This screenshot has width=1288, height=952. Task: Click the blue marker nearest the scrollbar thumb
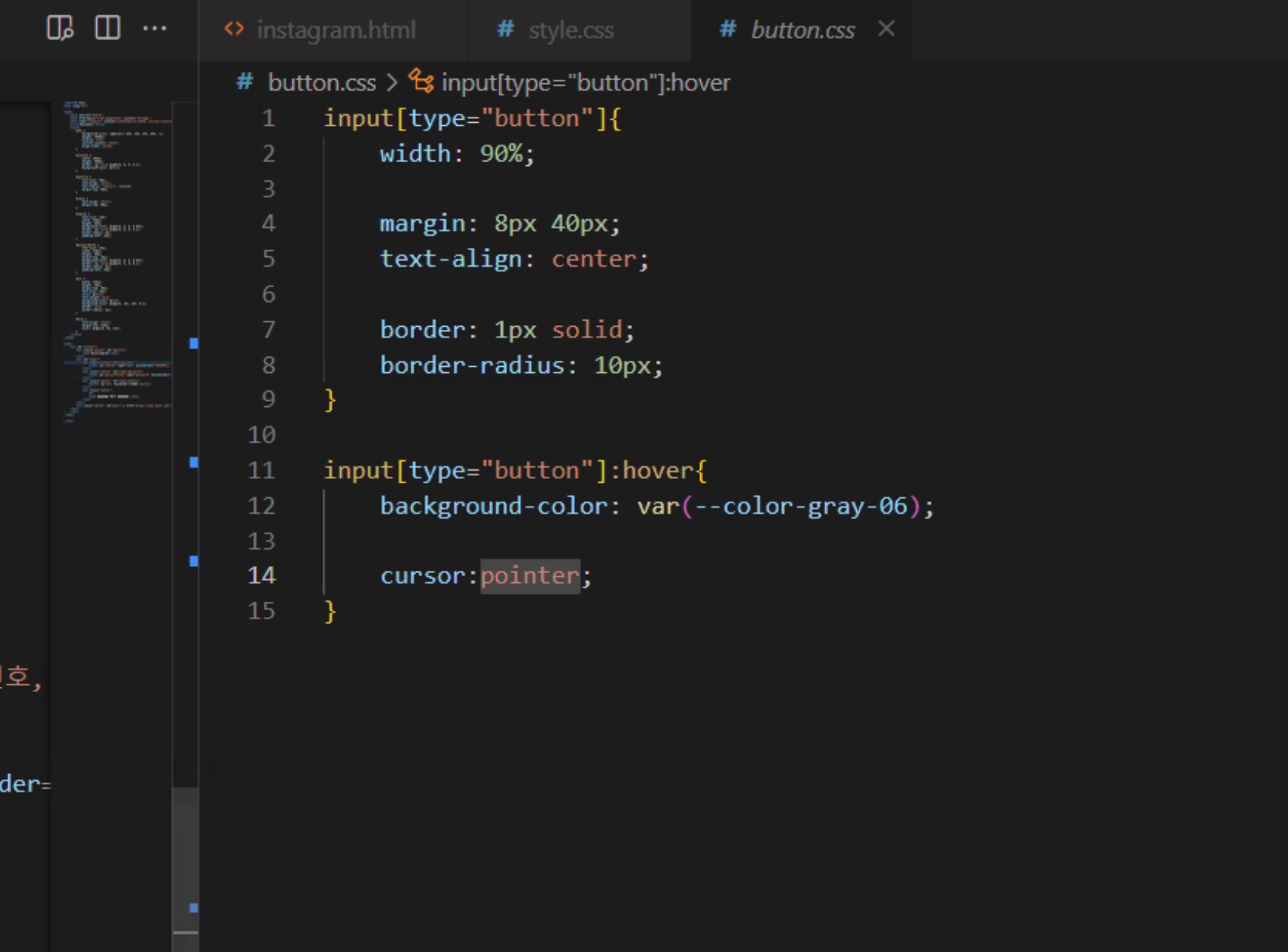pyautogui.click(x=194, y=907)
